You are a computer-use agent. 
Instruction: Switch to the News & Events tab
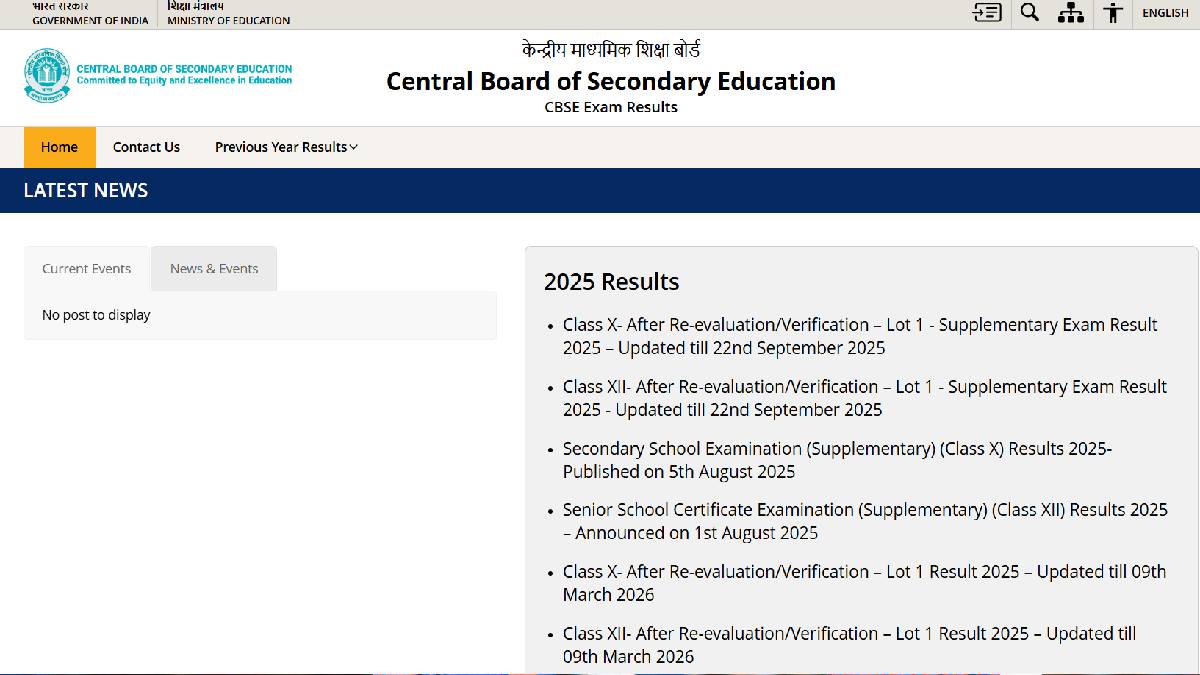click(213, 268)
